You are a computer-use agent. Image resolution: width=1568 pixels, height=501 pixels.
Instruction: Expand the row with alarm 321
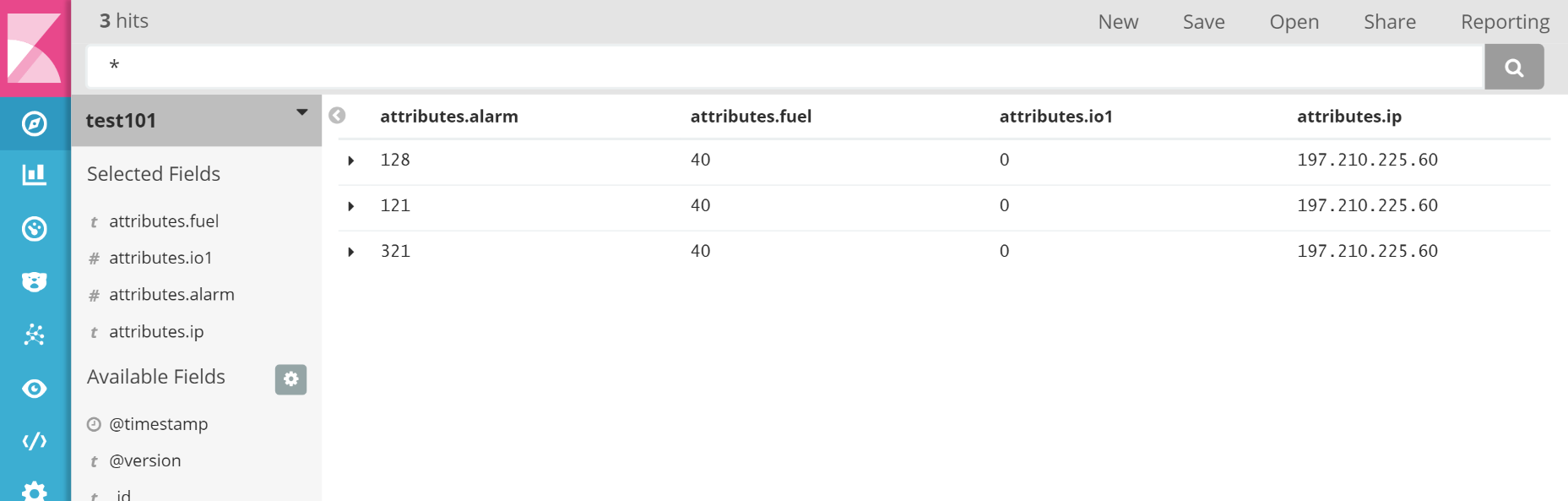pos(351,252)
